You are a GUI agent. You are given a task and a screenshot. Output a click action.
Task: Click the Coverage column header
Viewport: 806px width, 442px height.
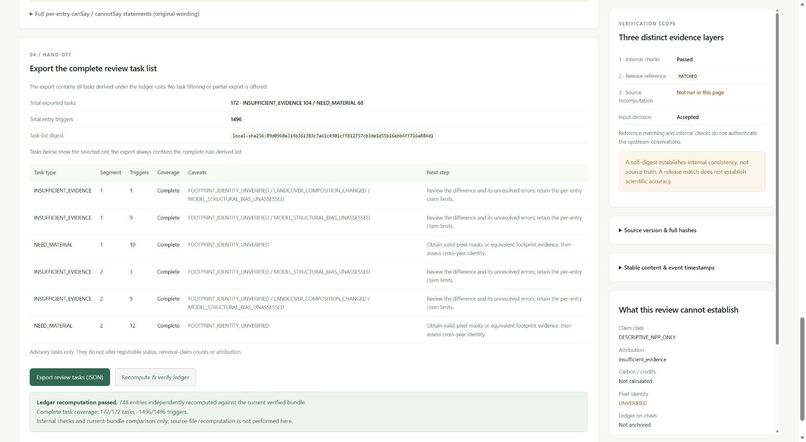tap(168, 173)
